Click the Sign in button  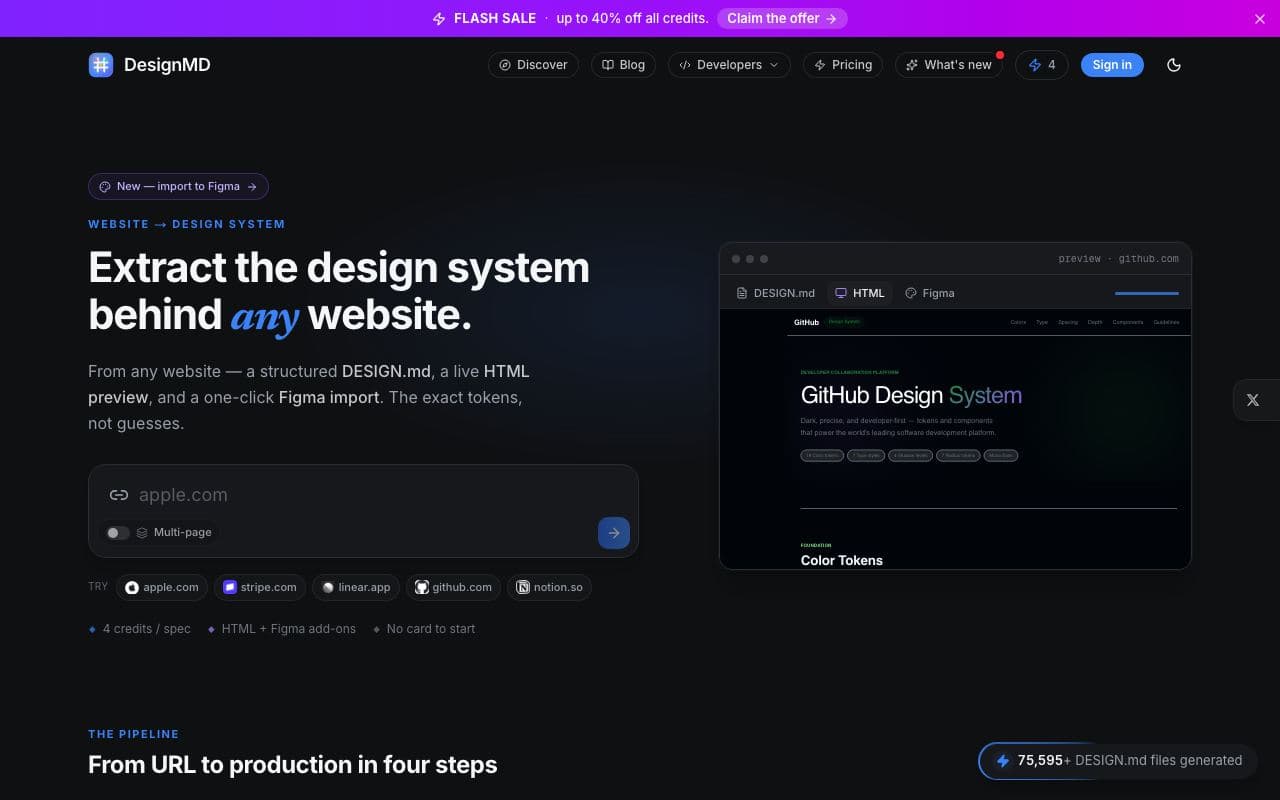tap(1112, 65)
